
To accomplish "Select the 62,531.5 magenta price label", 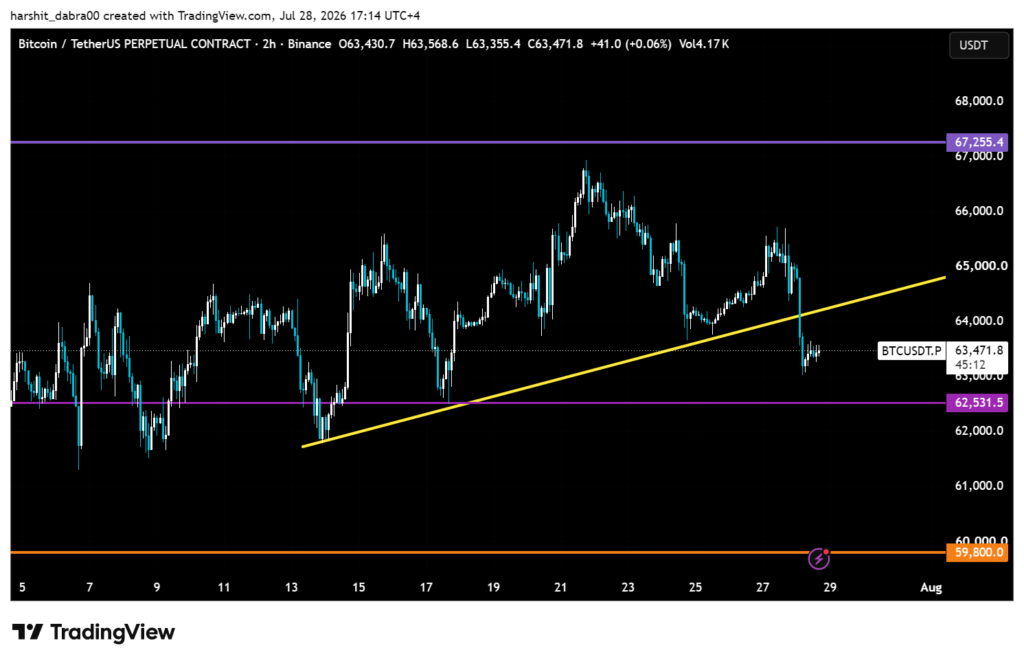I will (x=977, y=402).
